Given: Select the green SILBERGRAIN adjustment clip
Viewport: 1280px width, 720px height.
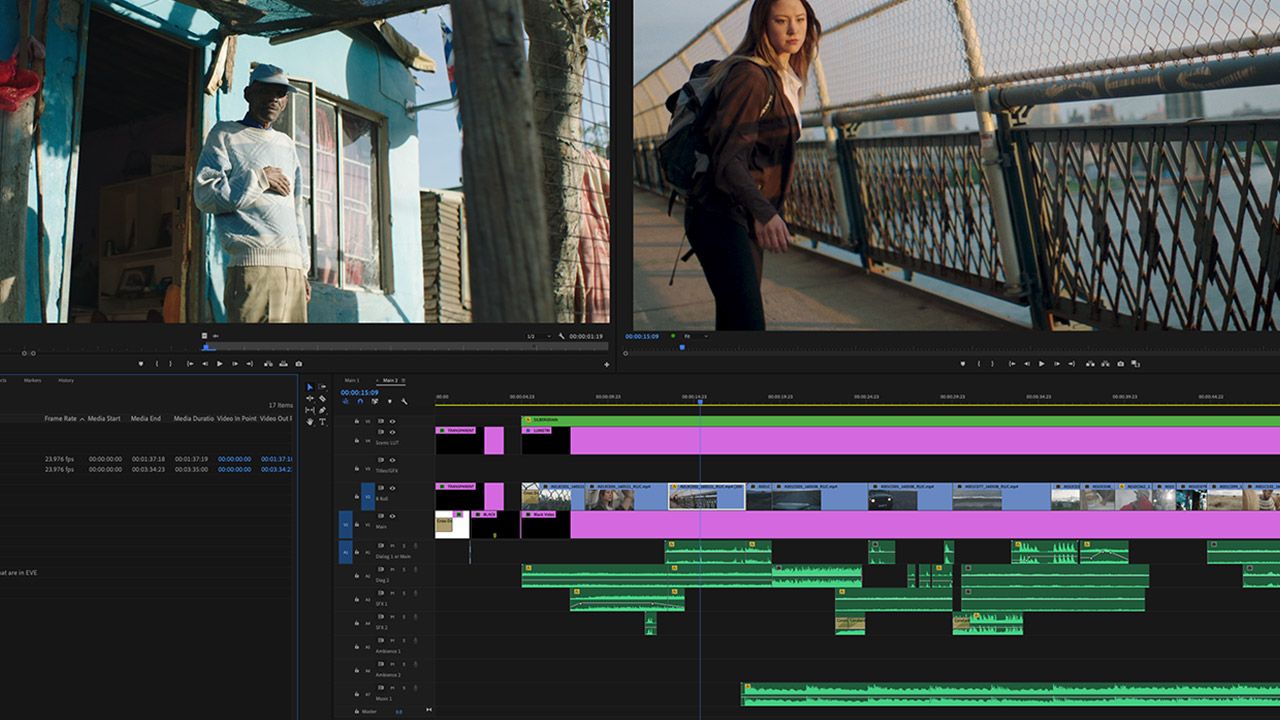Looking at the screenshot, I should (x=900, y=420).
